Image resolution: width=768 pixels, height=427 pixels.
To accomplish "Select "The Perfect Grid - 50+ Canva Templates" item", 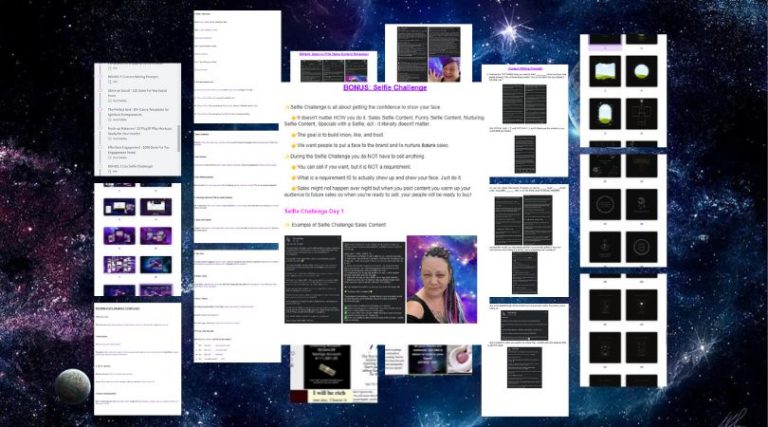I will coord(138,108).
